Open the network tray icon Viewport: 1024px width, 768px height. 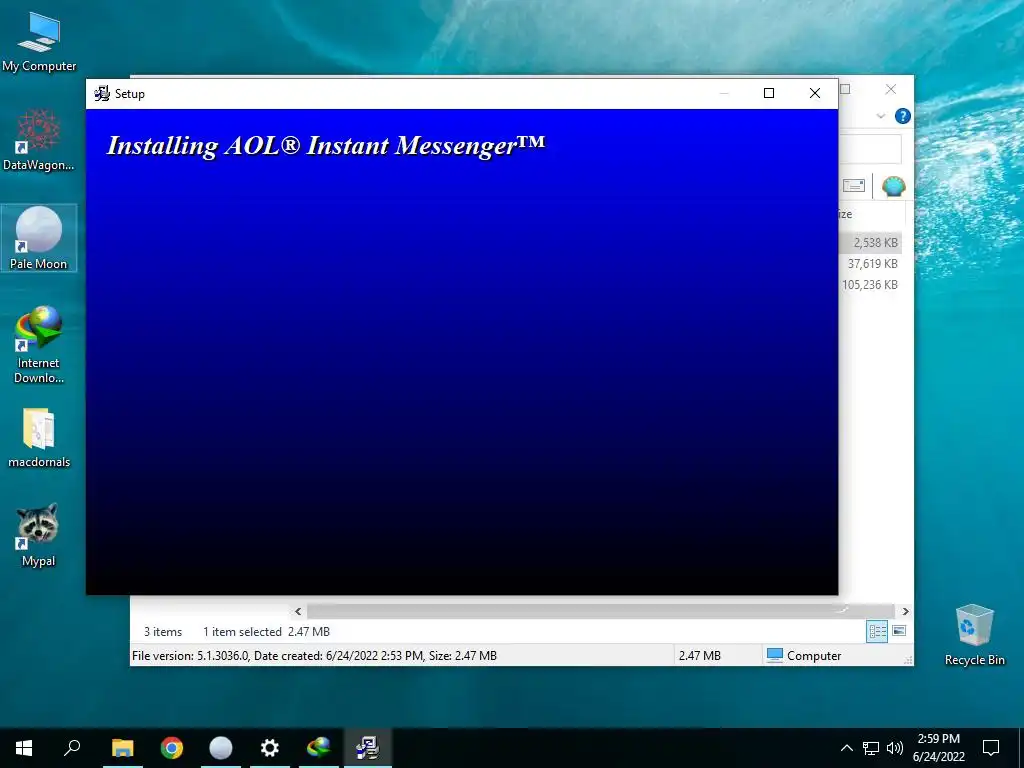point(871,748)
